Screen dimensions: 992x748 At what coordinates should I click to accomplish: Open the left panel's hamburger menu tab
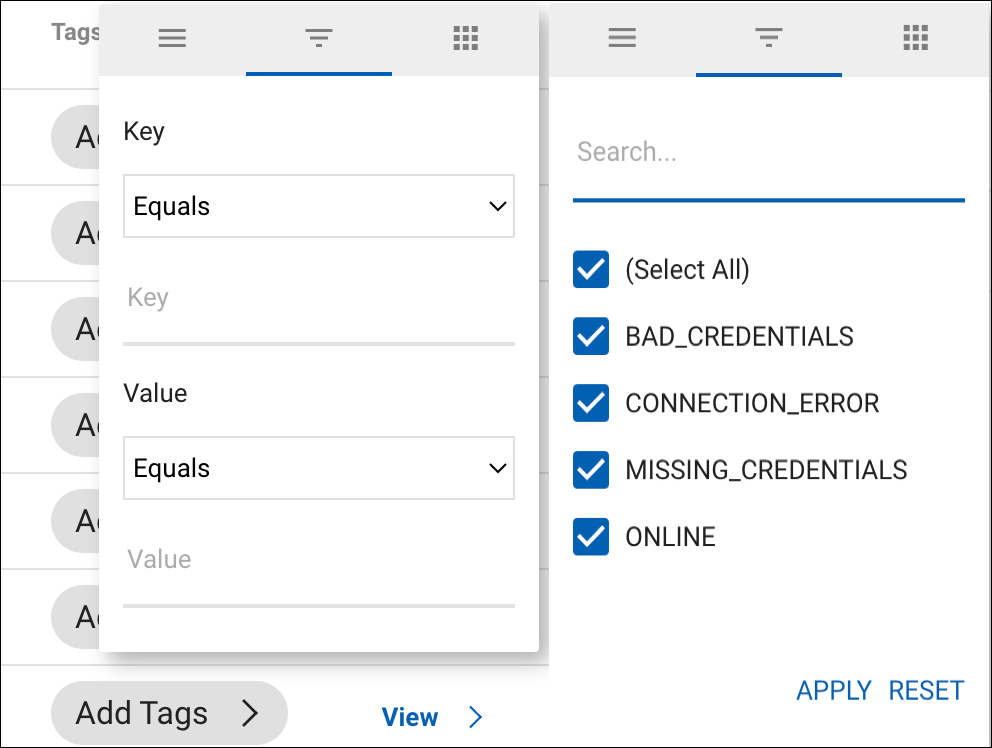tap(172, 39)
